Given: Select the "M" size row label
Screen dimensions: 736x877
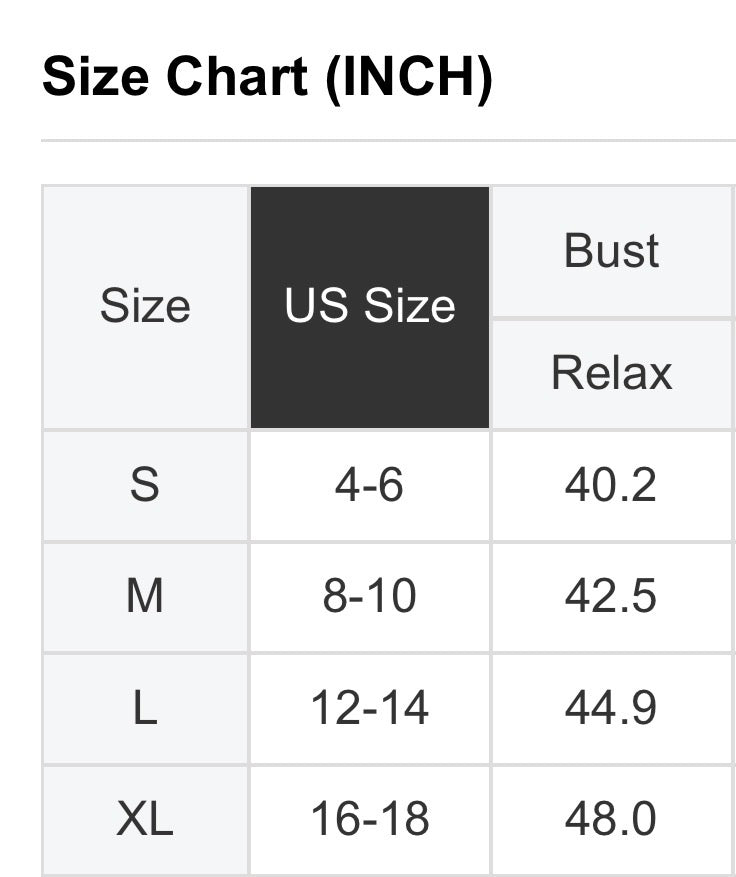Looking at the screenshot, I should pos(145,596).
